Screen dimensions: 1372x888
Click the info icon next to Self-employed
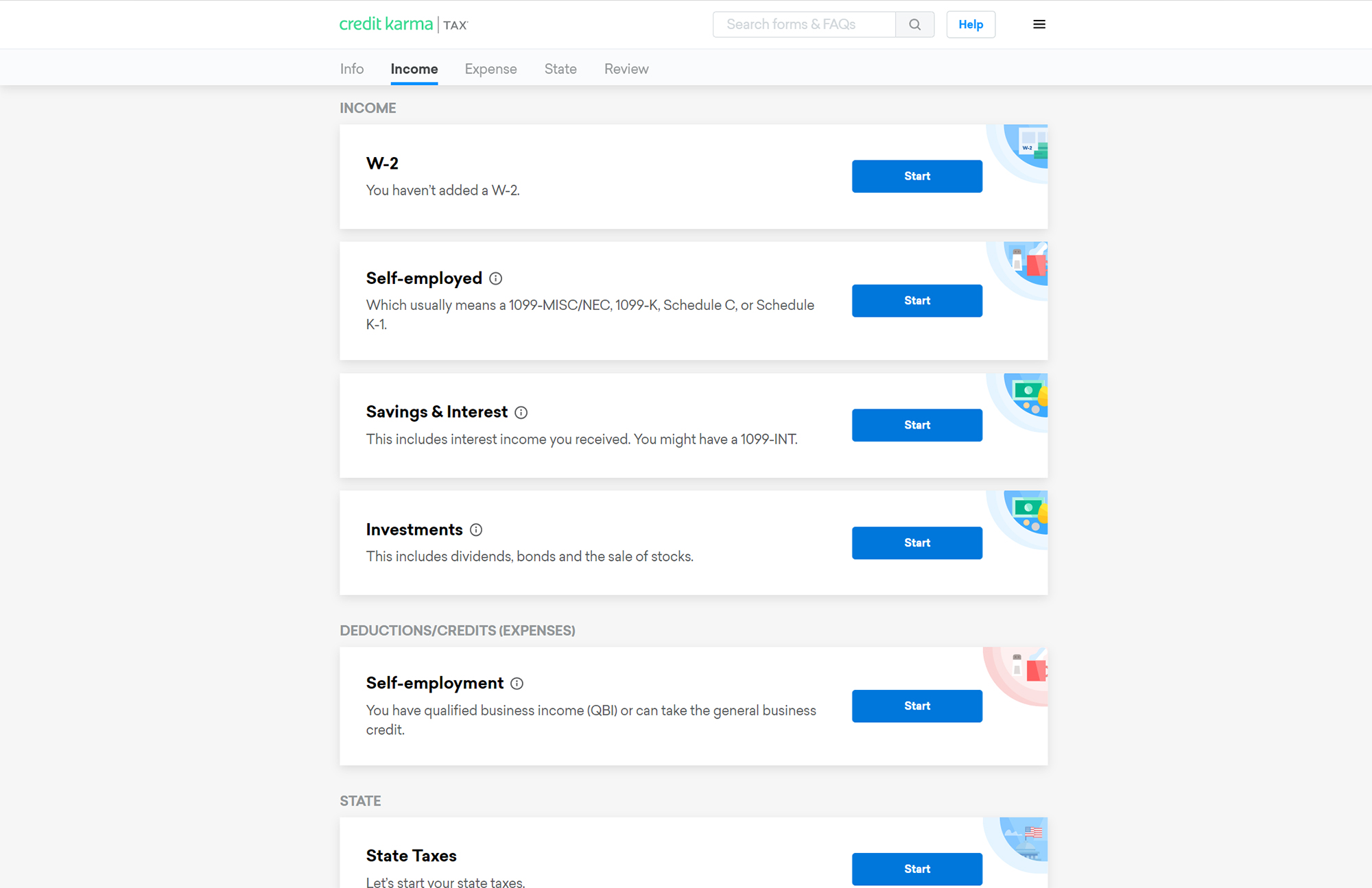496,278
